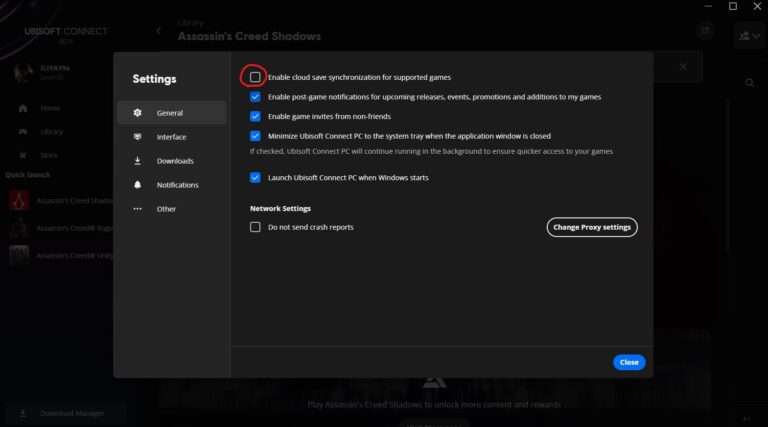This screenshot has height=427, width=768.
Task: Go to Home in main sidebar
Action: 50,108
